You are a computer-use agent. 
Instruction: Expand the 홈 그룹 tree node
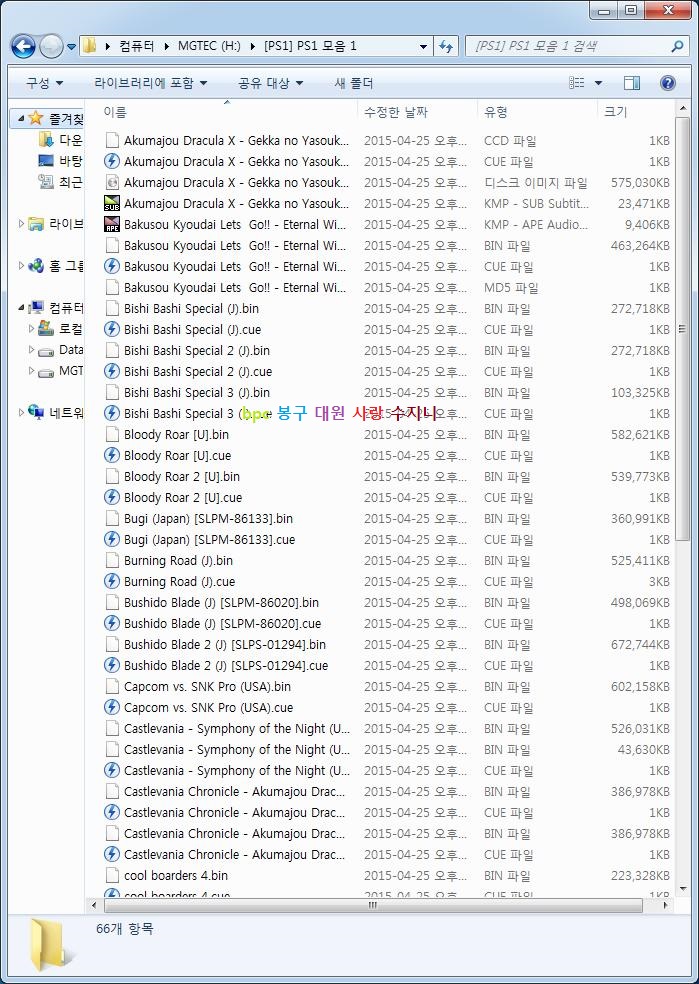coord(21,265)
